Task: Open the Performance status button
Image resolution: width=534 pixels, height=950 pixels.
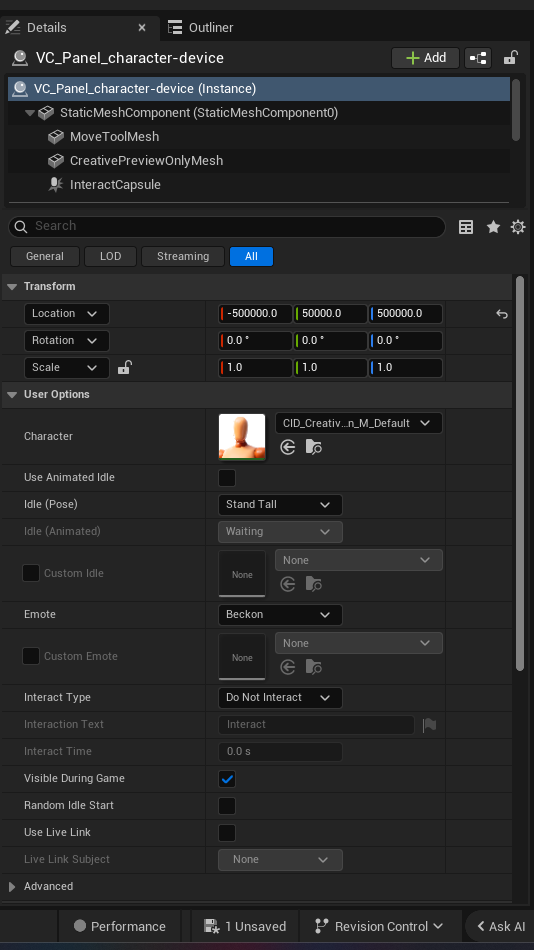Action: (119, 926)
